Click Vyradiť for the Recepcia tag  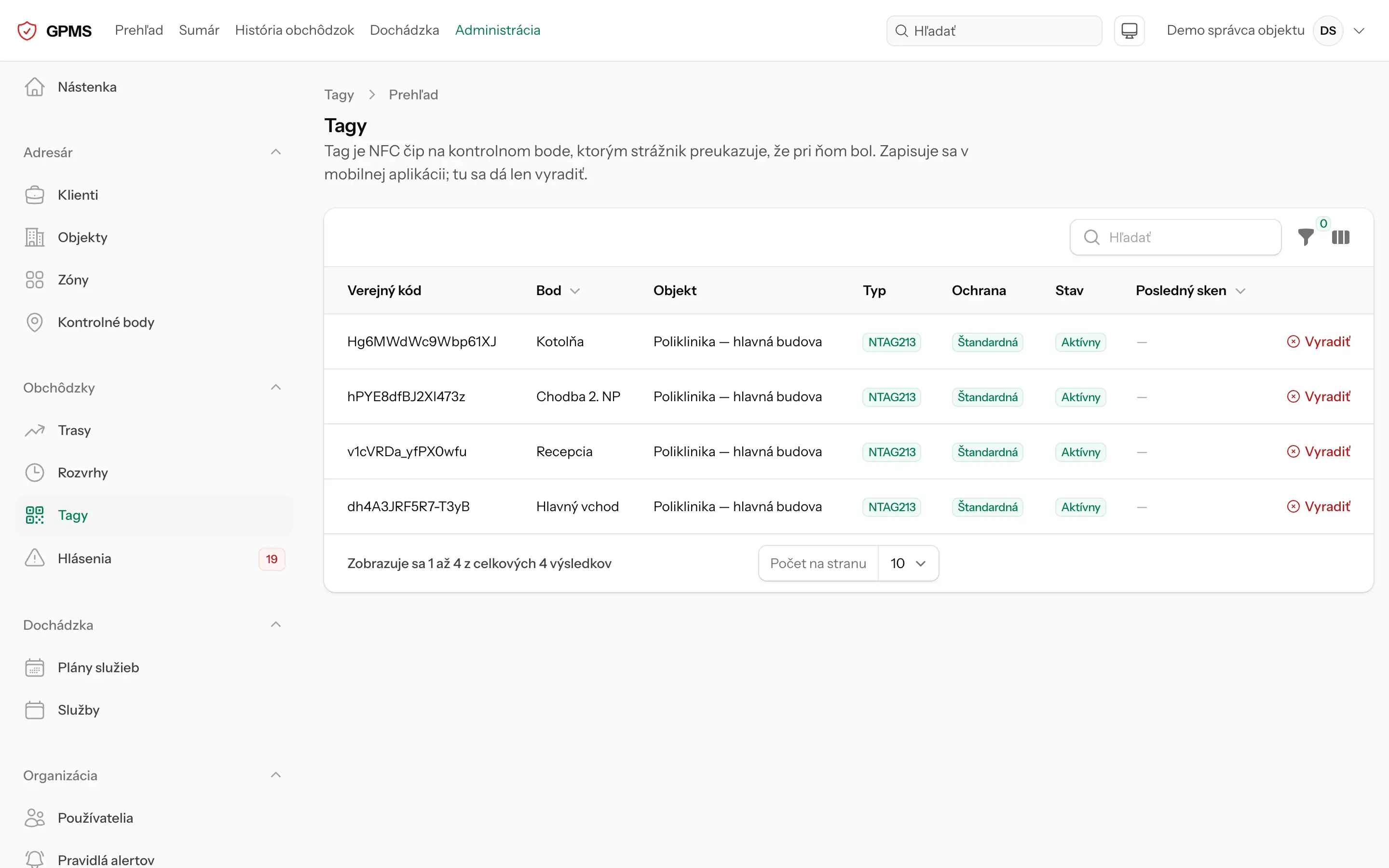(1319, 452)
